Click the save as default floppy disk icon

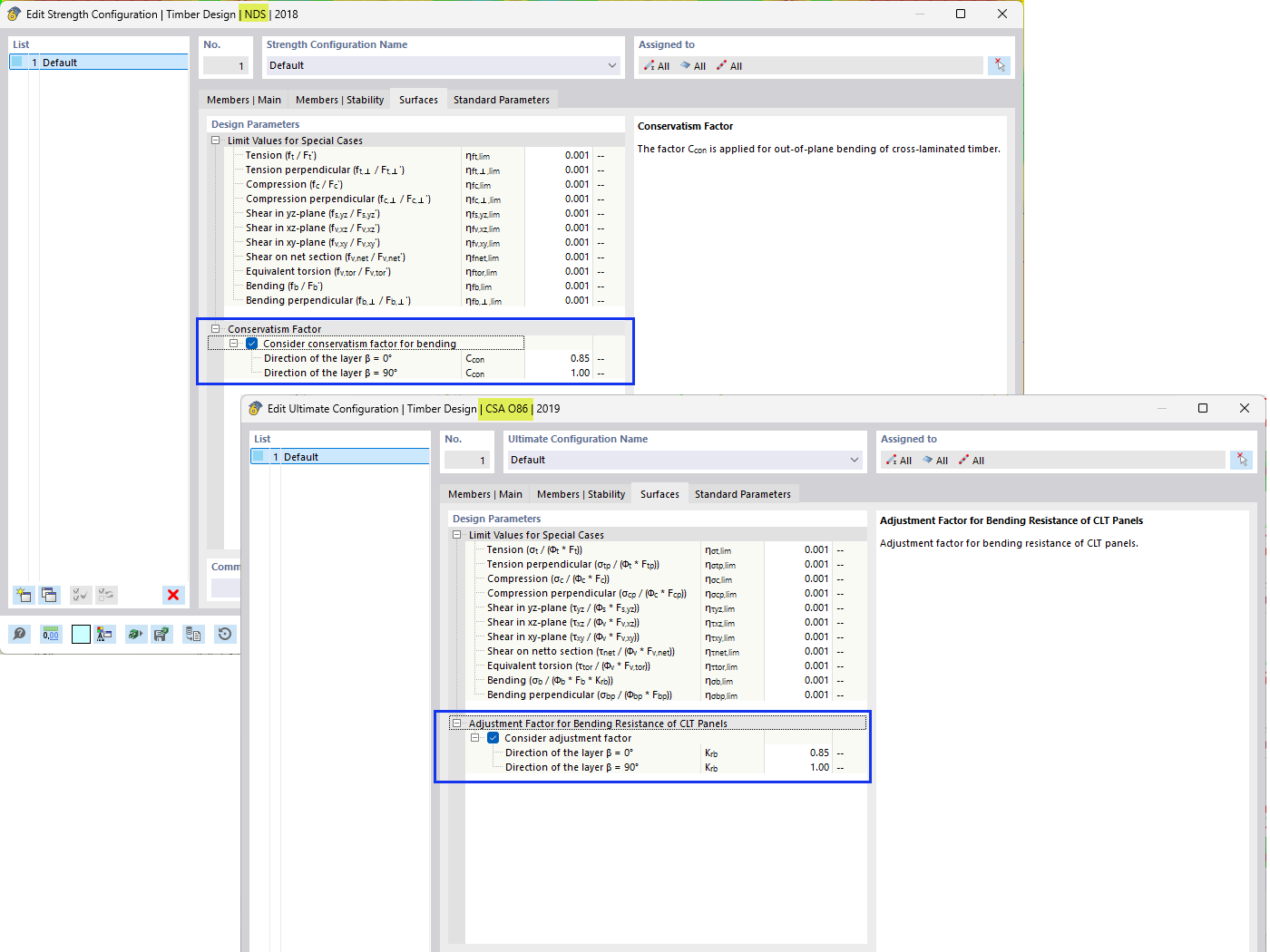pos(161,634)
